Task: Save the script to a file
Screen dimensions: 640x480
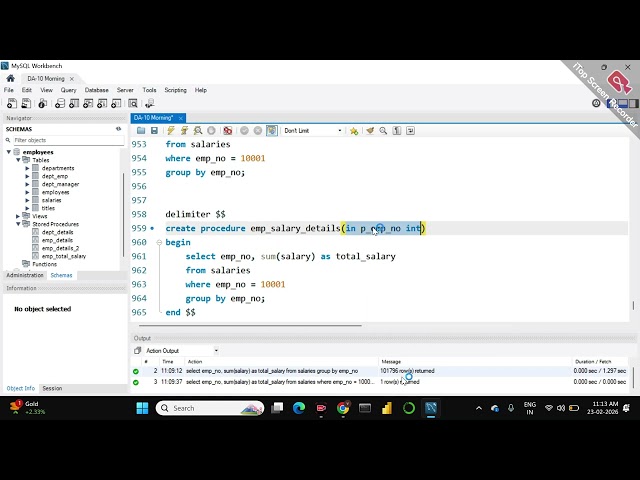Action: 154,131
